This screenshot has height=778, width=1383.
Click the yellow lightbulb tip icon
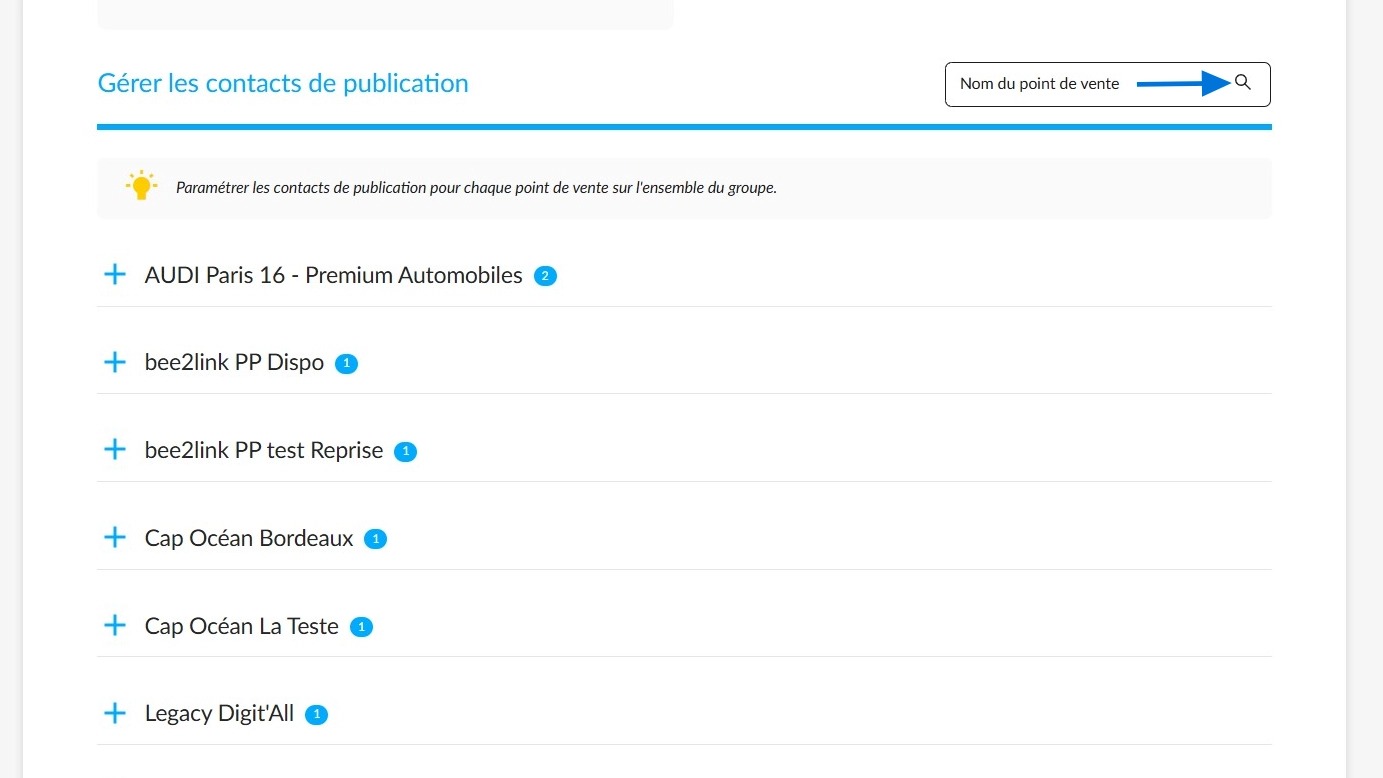141,186
